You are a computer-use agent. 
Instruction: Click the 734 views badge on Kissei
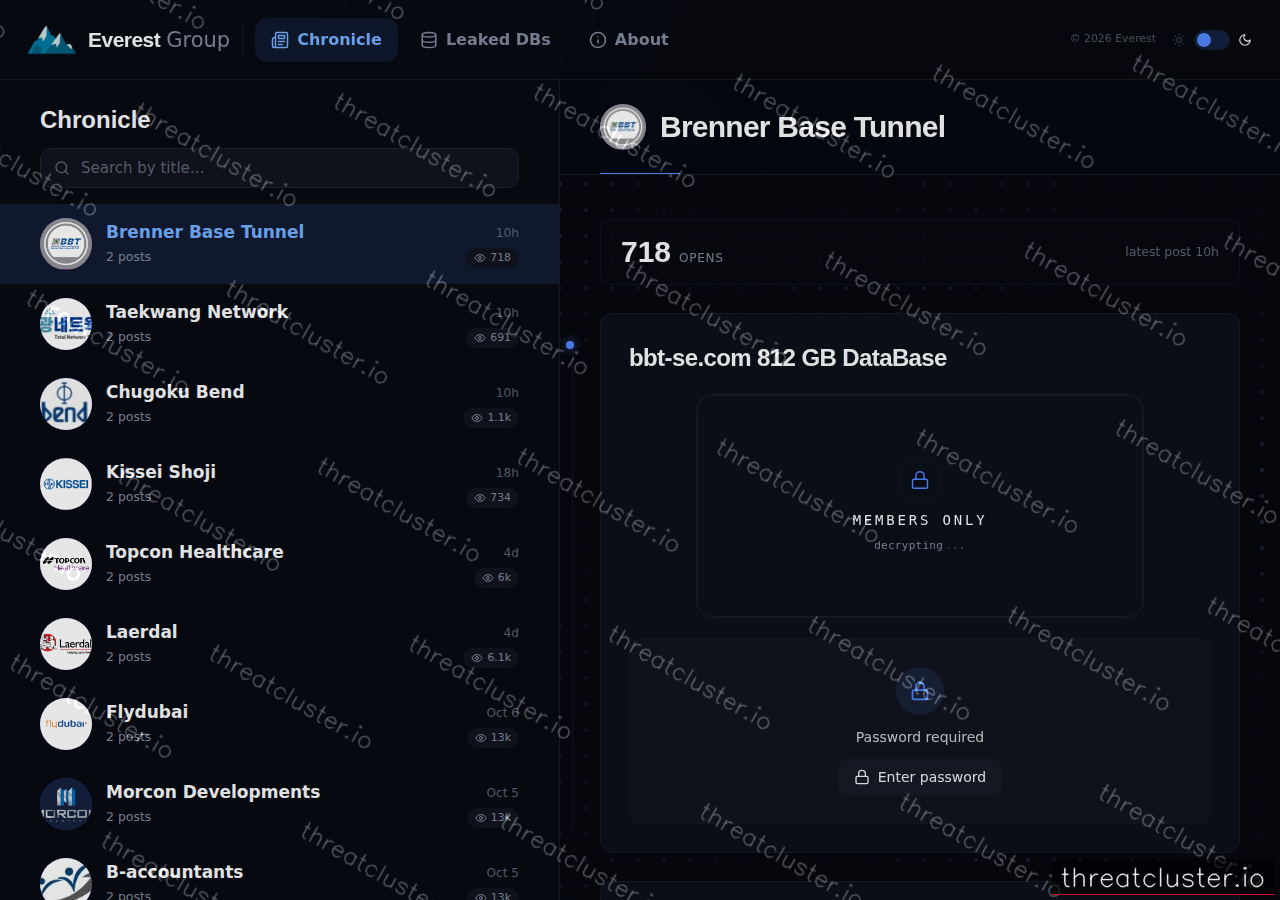click(x=493, y=498)
